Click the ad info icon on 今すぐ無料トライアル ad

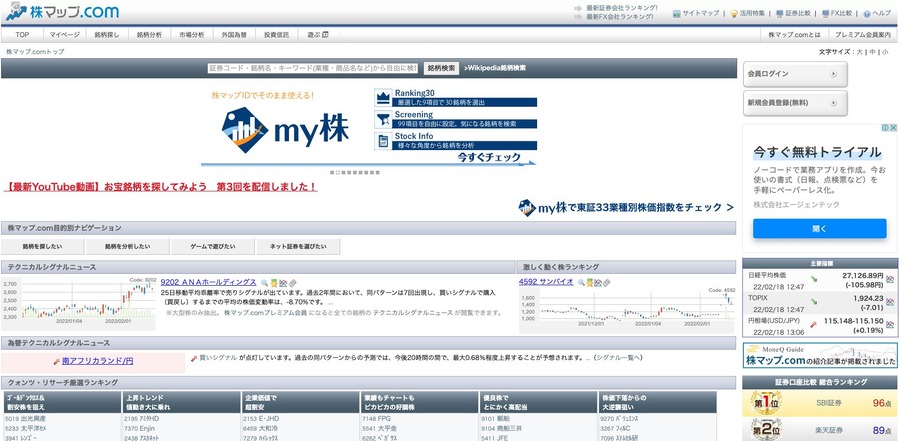click(x=886, y=128)
